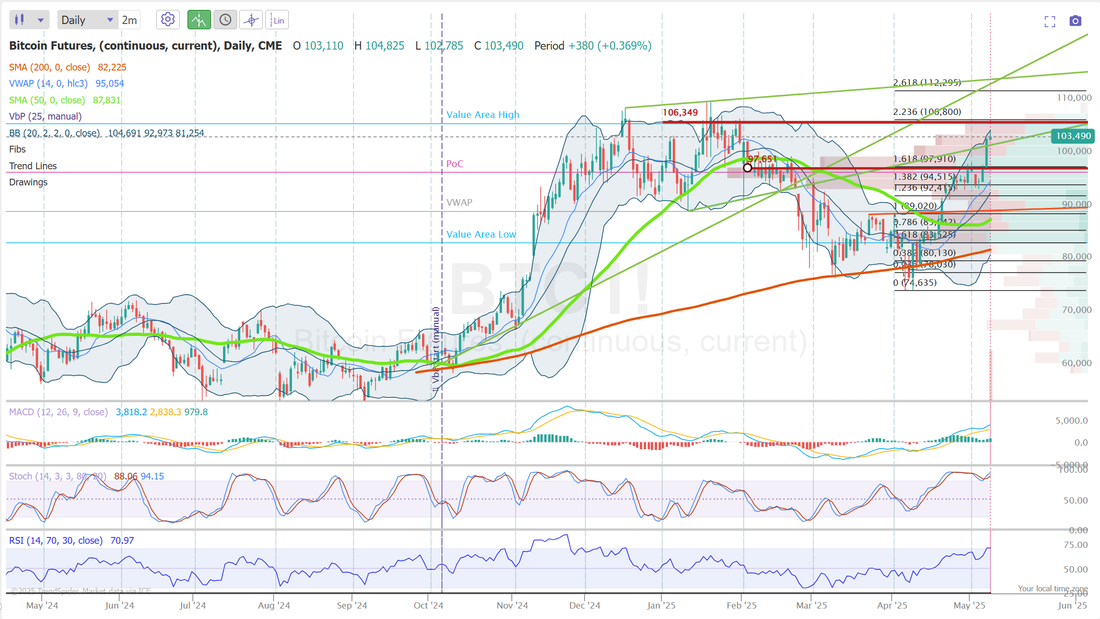Open the Daily timeframe dropdown
This screenshot has height=619, width=1100.
pyautogui.click(x=86, y=20)
